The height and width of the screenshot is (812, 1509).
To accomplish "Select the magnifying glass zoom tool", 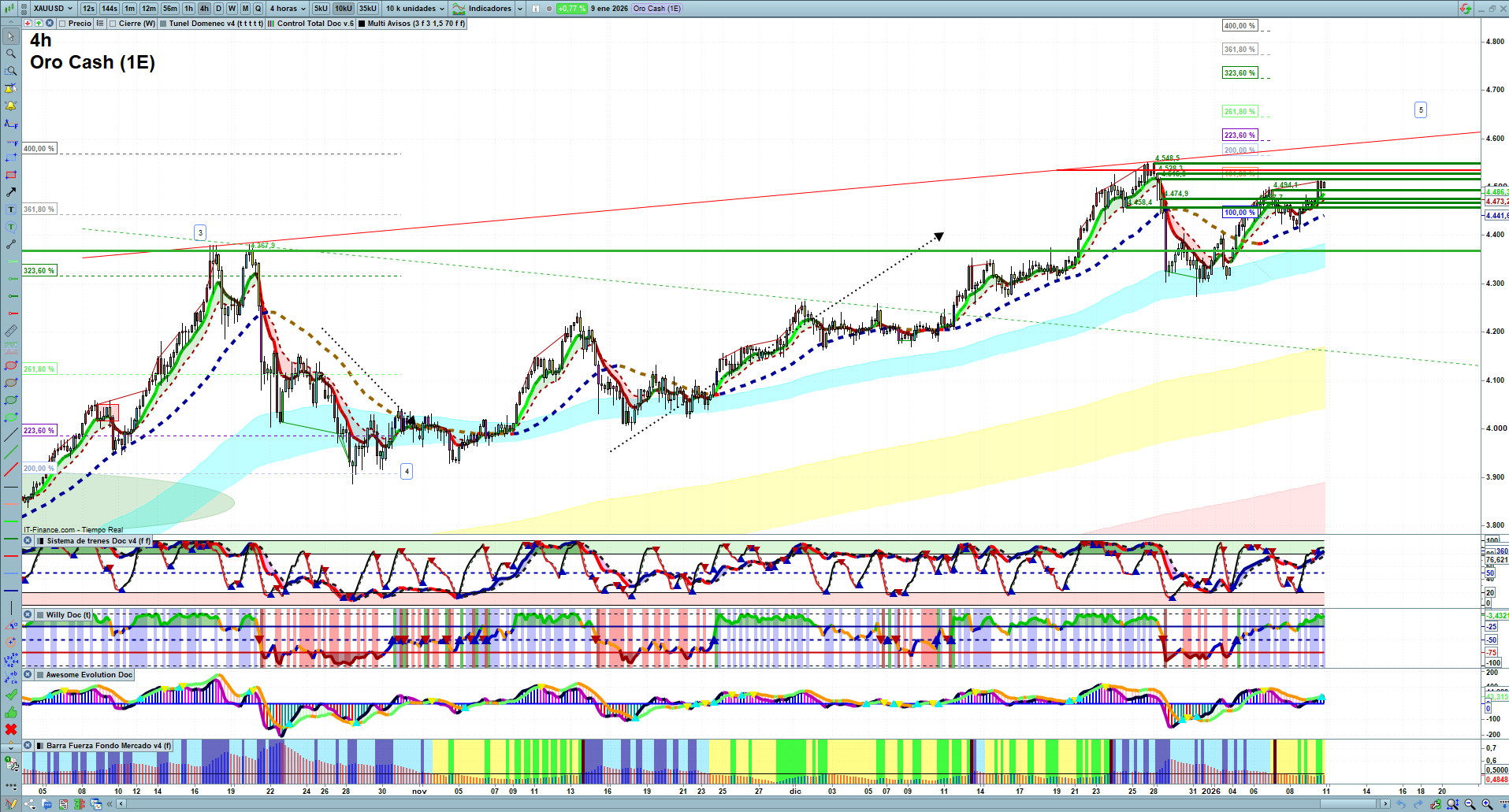I will point(11,54).
